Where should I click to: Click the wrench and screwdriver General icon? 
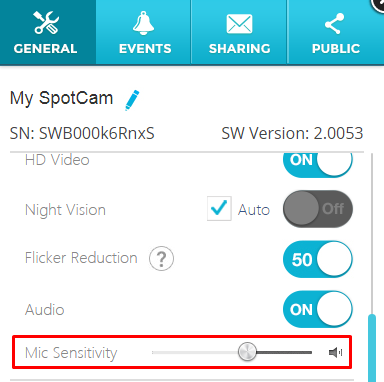click(x=46, y=23)
